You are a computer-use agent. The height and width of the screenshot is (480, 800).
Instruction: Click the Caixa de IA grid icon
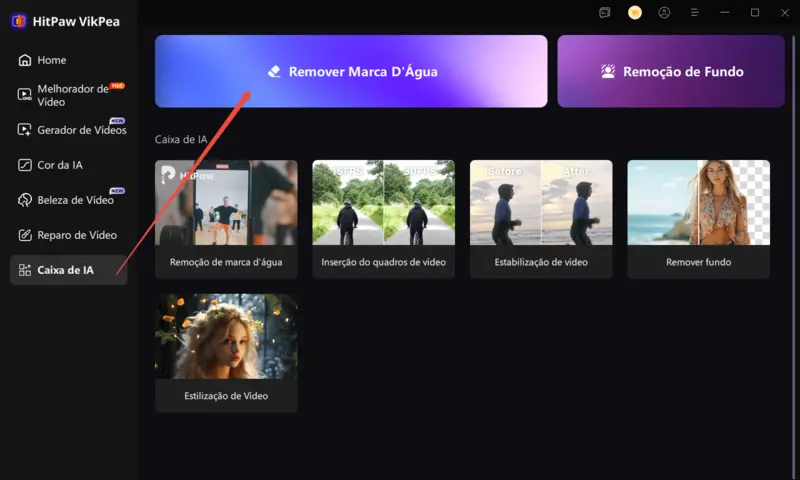point(24,270)
